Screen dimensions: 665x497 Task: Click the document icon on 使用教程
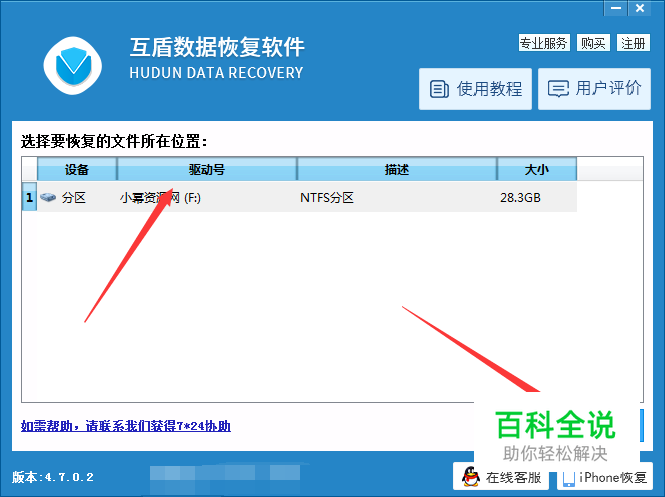[x=439, y=89]
